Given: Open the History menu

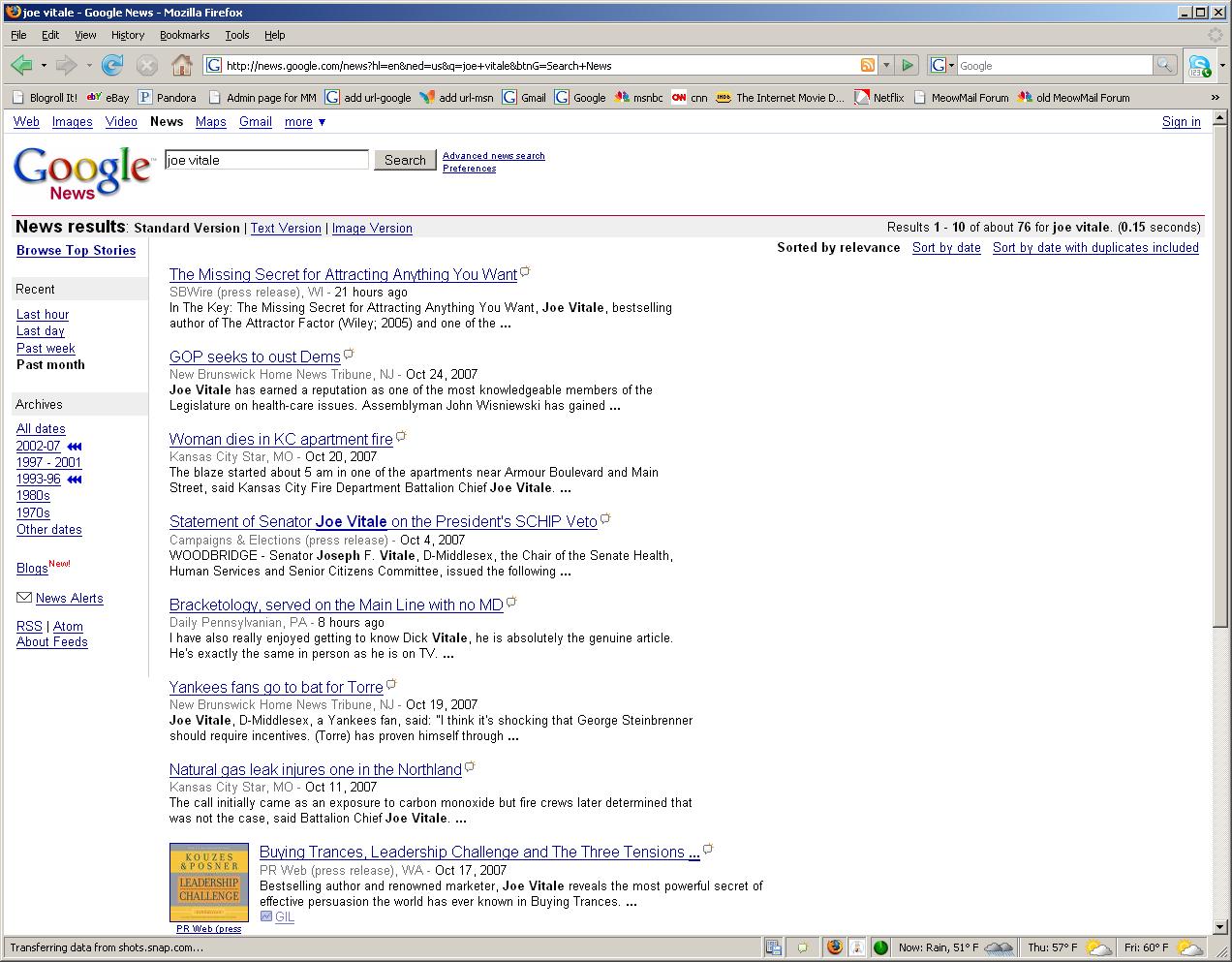Looking at the screenshot, I should coord(127,35).
